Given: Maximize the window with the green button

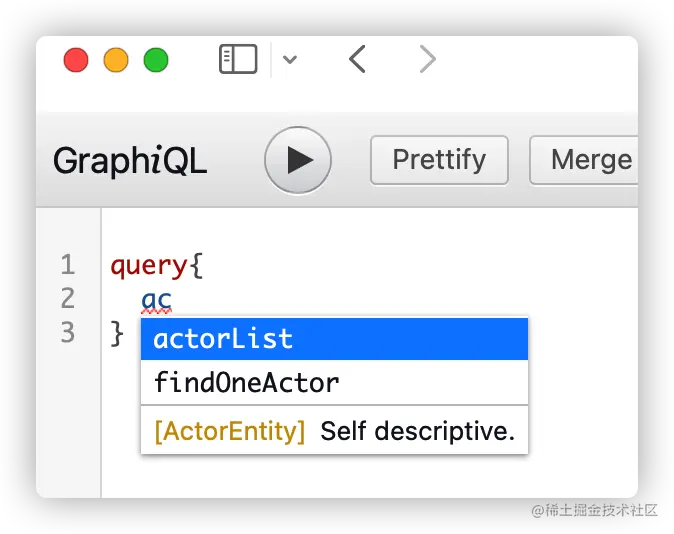Looking at the screenshot, I should [x=156, y=60].
